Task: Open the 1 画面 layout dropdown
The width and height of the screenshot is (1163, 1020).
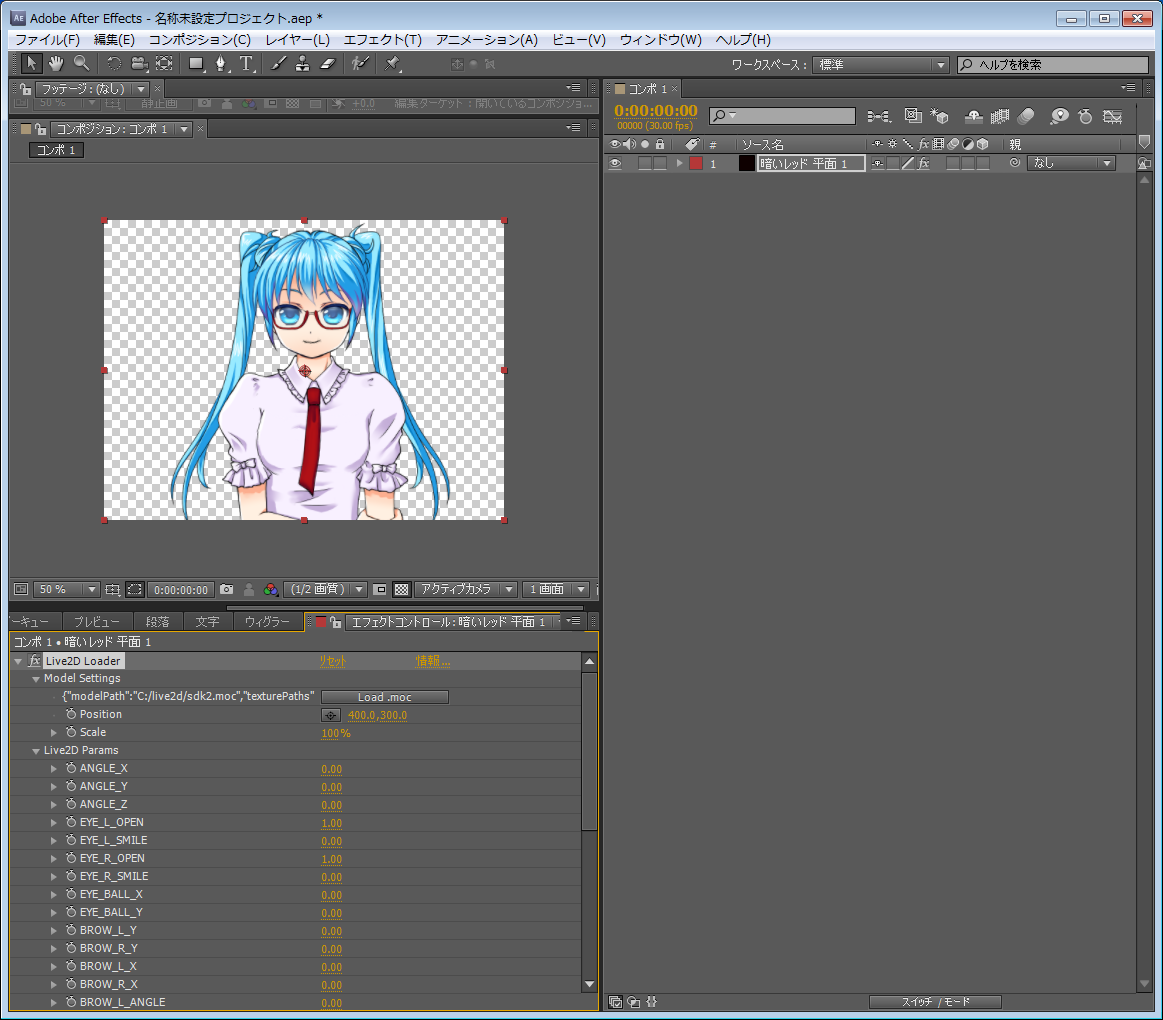Action: pyautogui.click(x=555, y=589)
